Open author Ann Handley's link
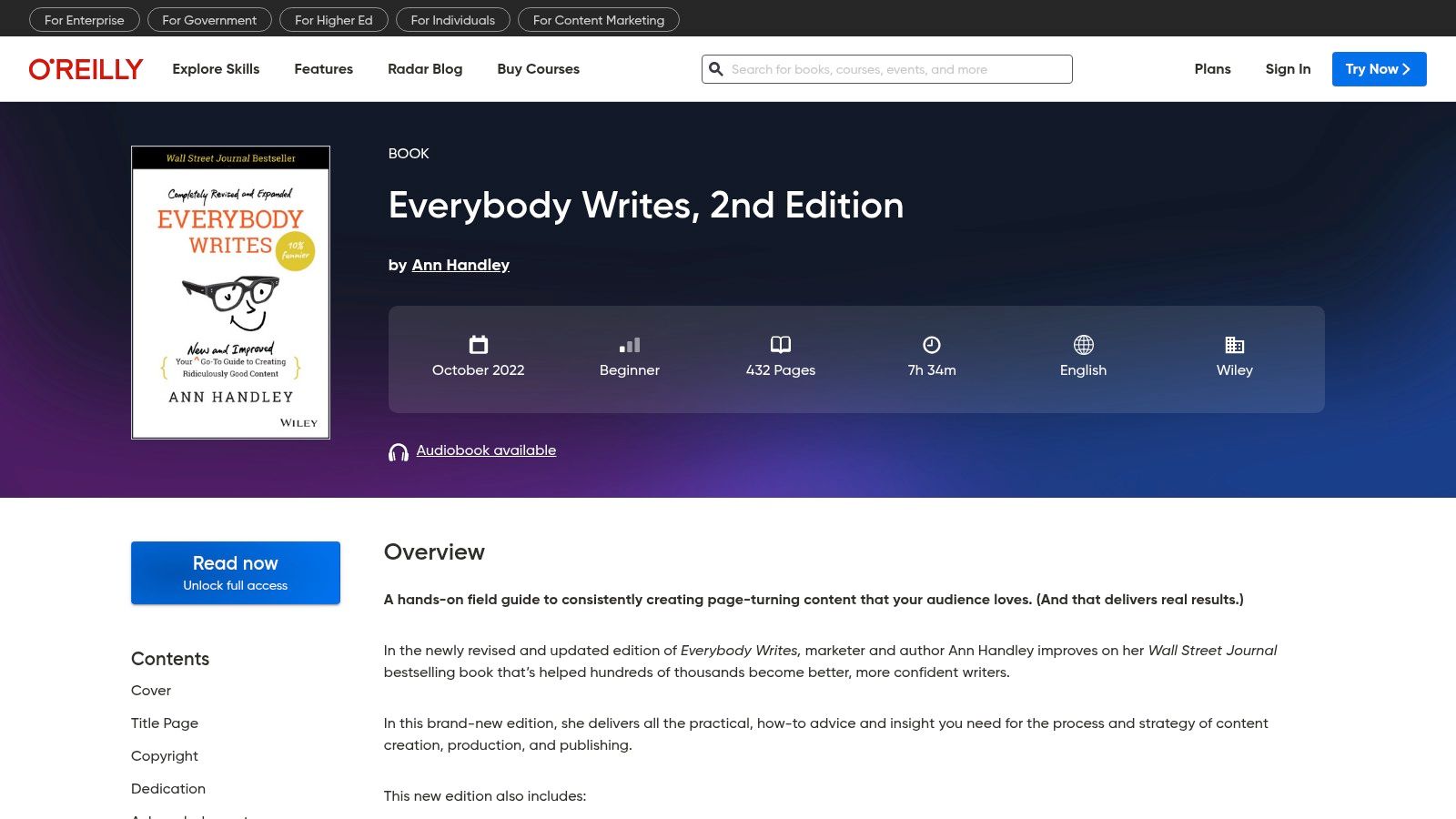1456x819 pixels. click(x=460, y=265)
